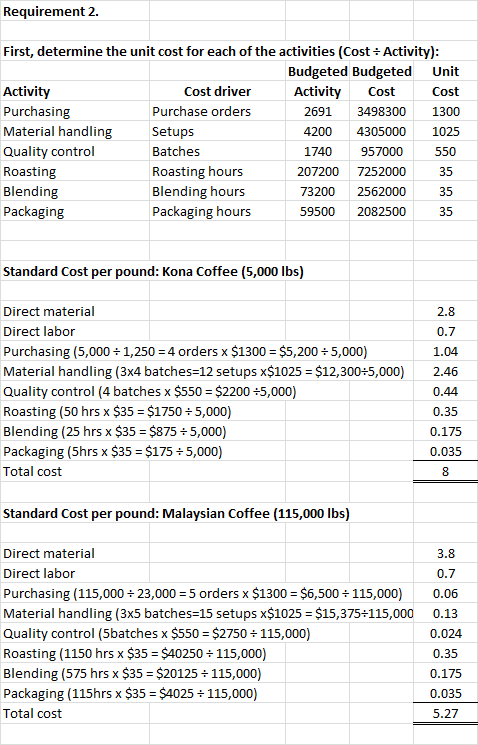Click the Roasting 1150 hrs calculation row
Viewport: 478px width, 745px height.
click(x=134, y=653)
